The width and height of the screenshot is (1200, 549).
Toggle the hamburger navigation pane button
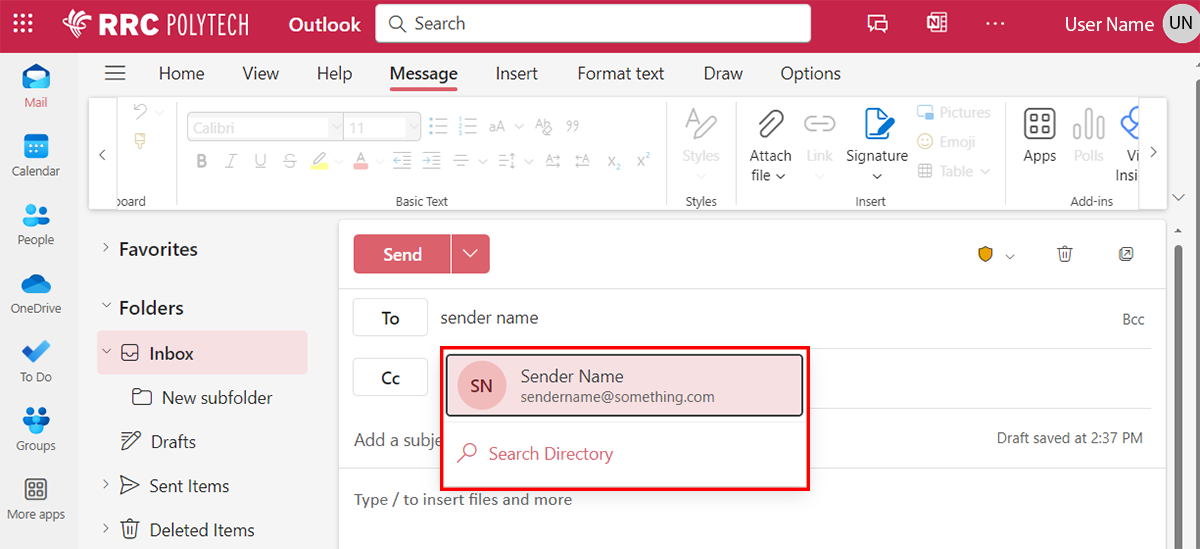coord(116,73)
